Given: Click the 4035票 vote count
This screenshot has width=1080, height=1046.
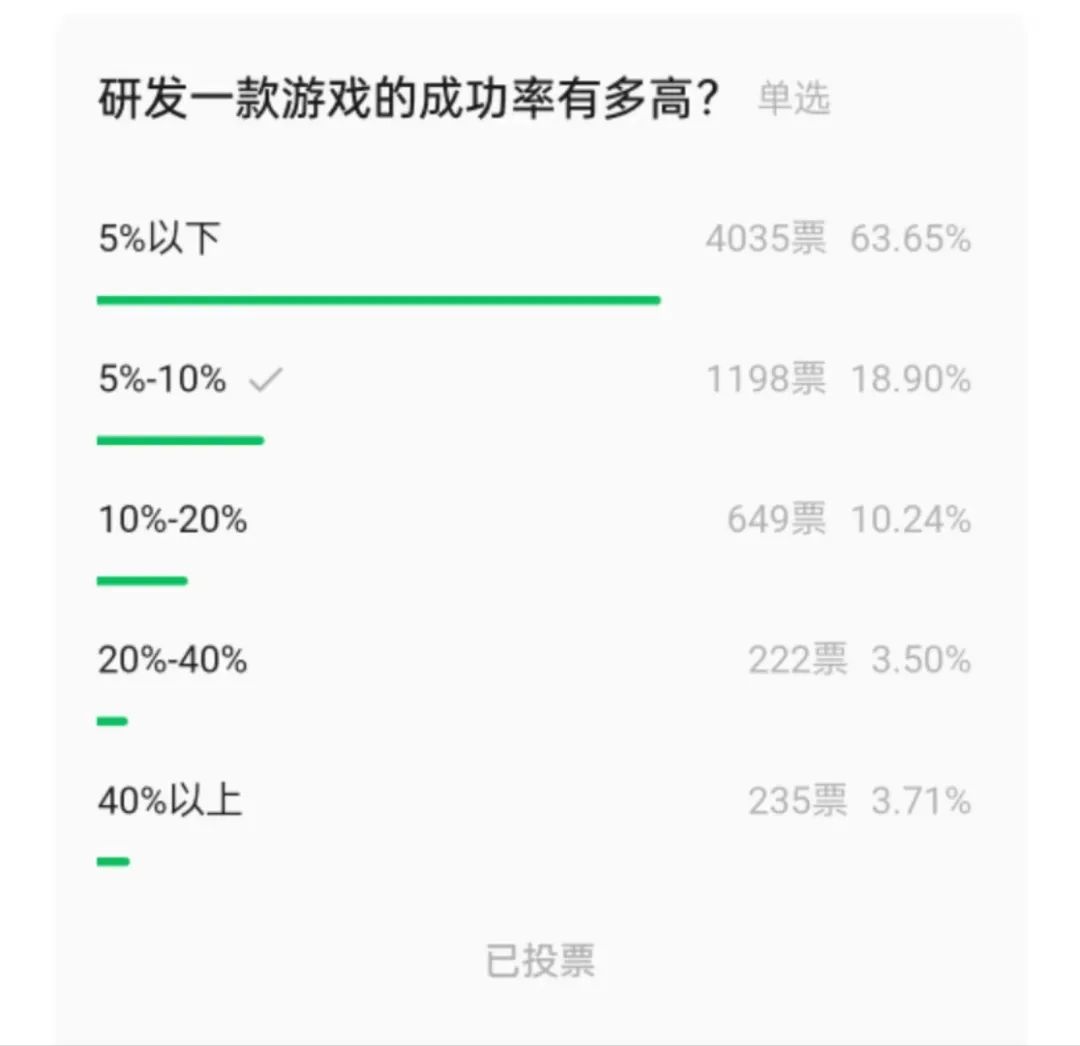Looking at the screenshot, I should point(766,239).
